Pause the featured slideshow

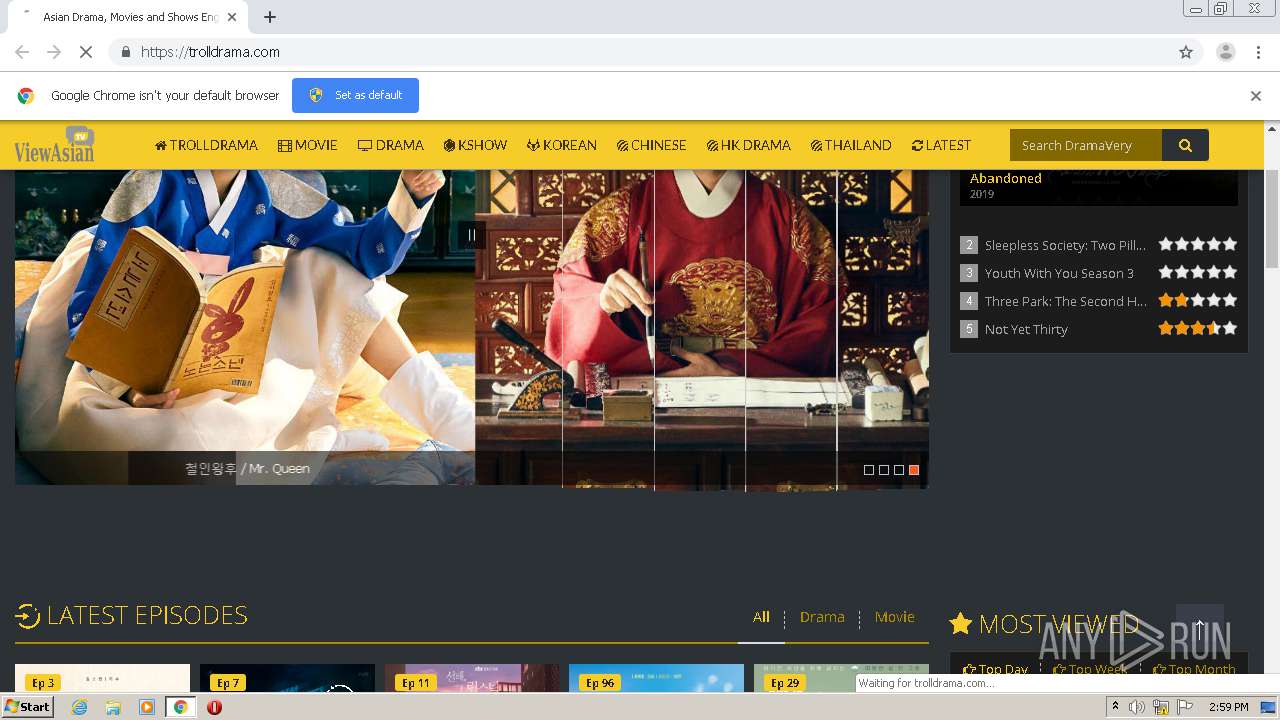472,235
